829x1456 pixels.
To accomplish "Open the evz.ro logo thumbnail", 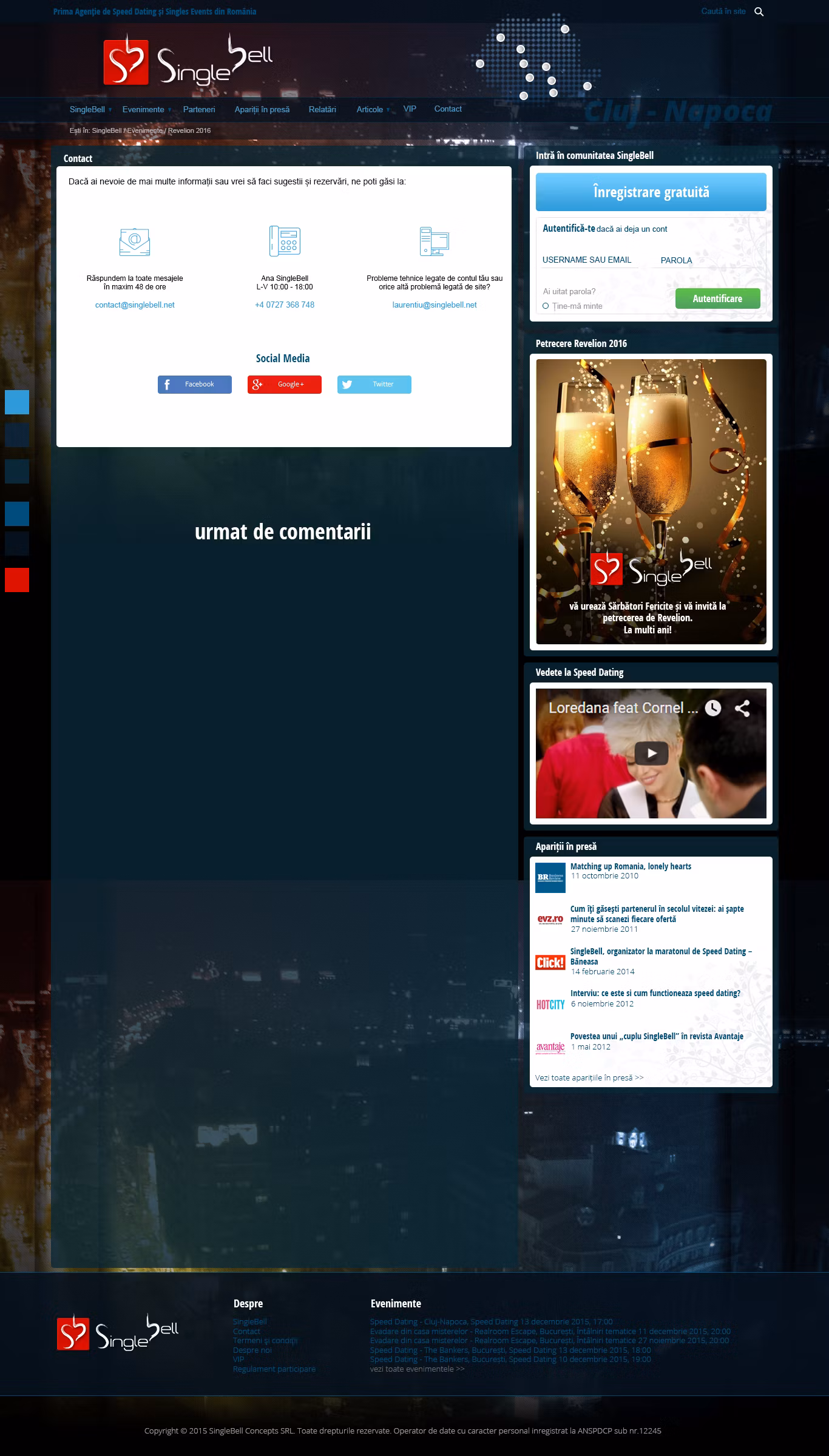I will pos(550,920).
